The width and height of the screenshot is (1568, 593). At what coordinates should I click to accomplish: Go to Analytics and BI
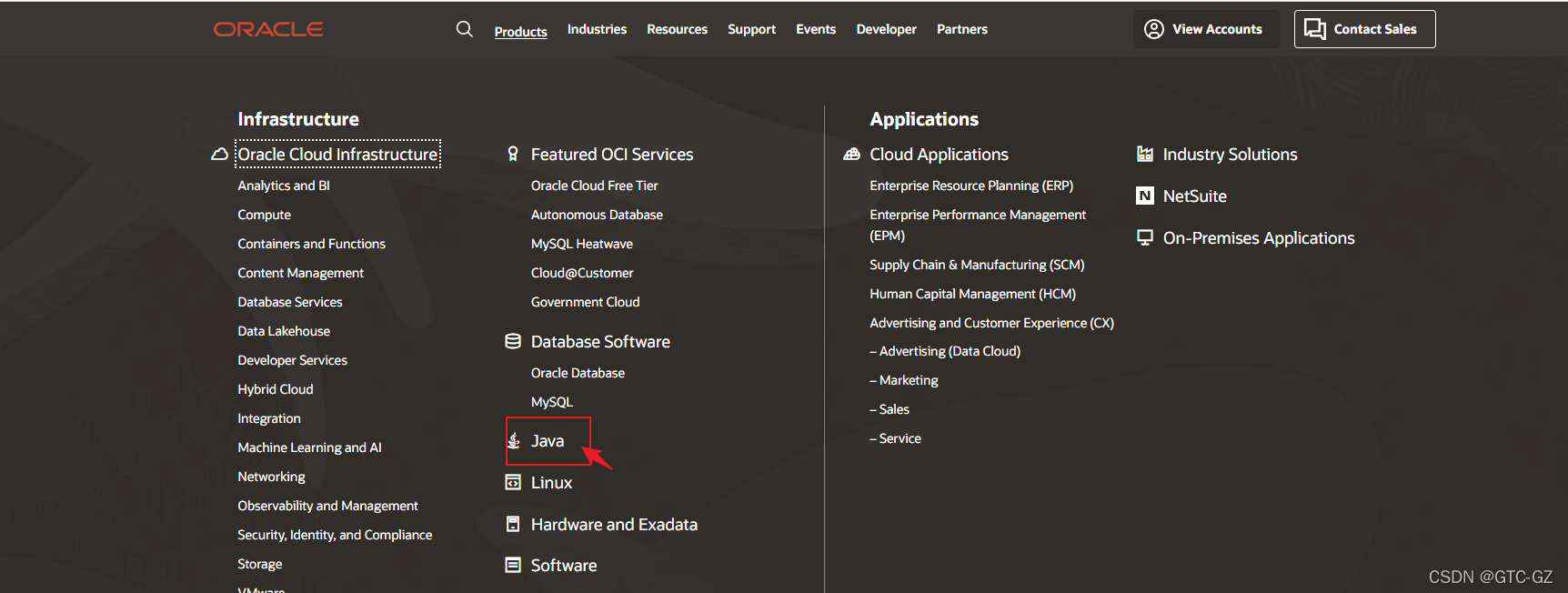click(284, 186)
